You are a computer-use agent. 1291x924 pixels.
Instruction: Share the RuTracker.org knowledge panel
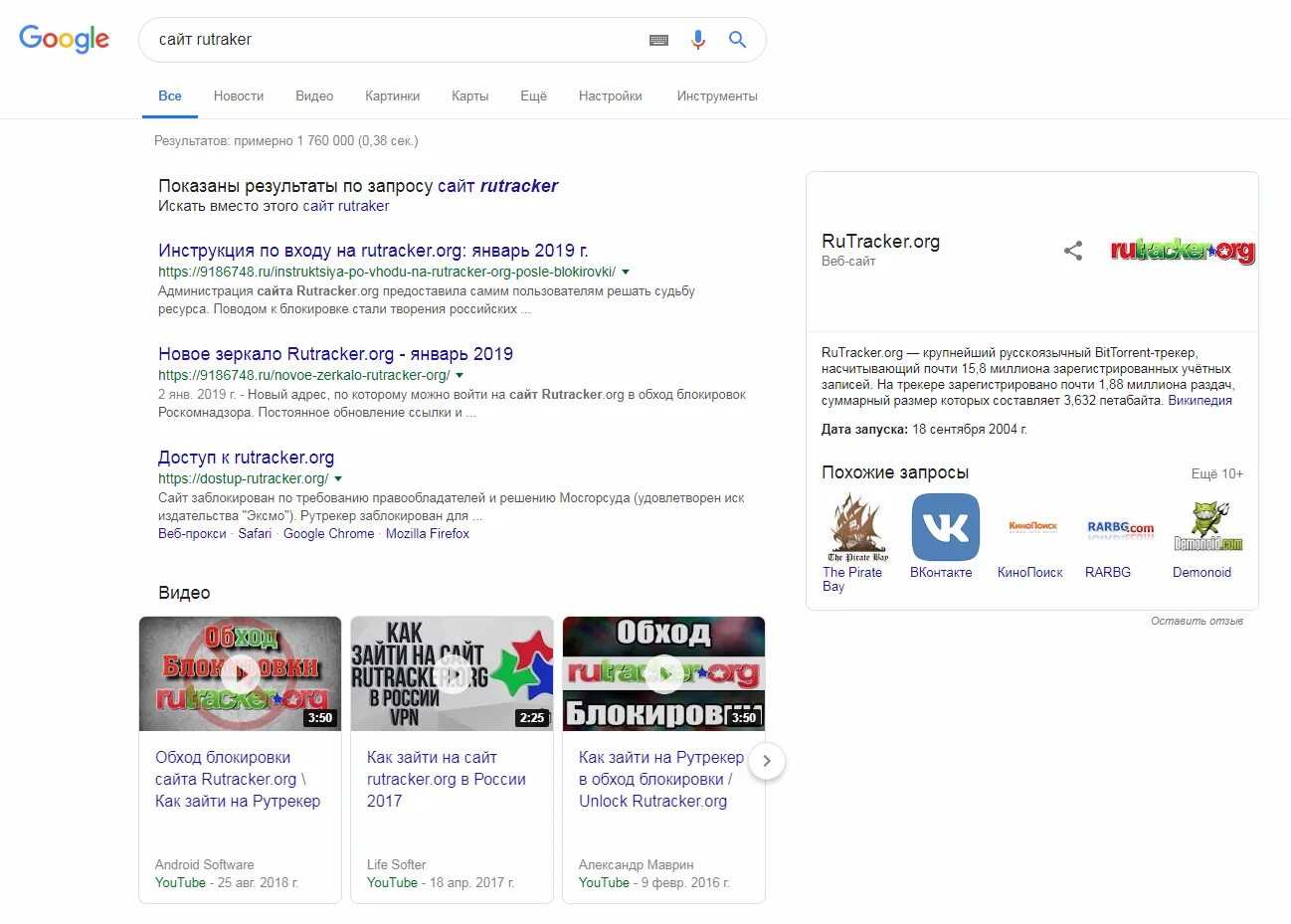pos(1073,251)
